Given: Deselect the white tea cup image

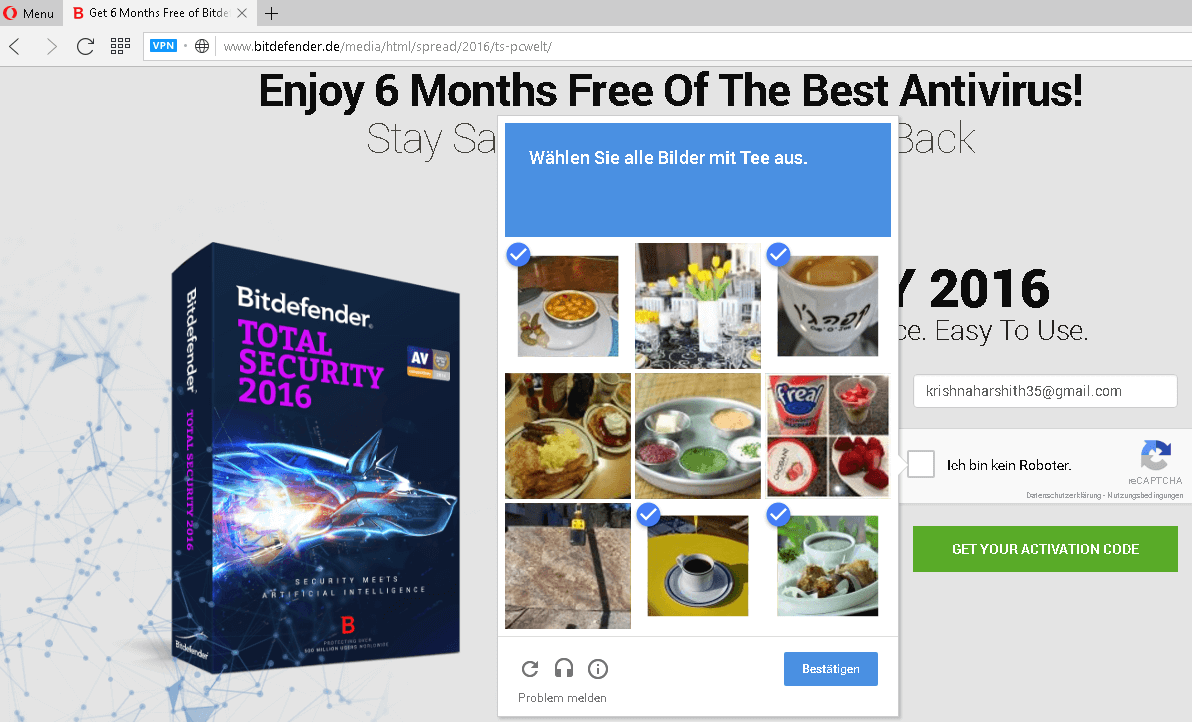Looking at the screenshot, I should pos(827,306).
